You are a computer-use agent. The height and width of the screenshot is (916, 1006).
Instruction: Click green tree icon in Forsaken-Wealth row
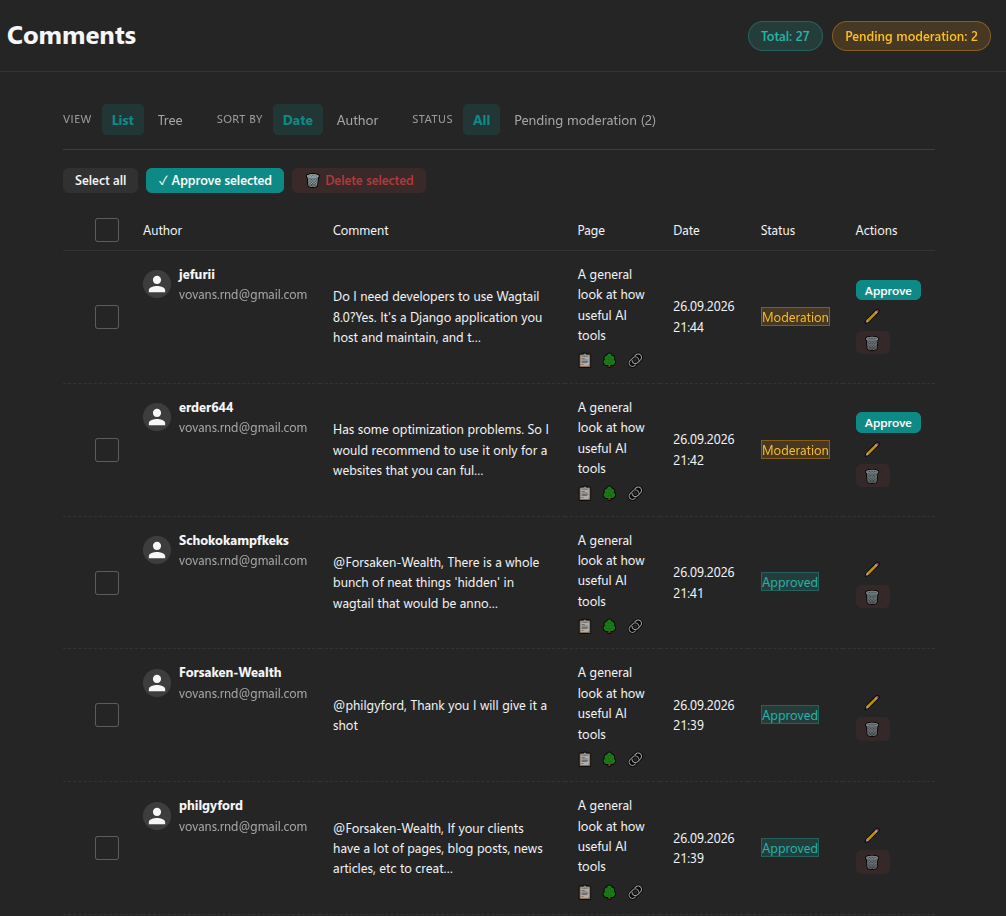coord(610,759)
